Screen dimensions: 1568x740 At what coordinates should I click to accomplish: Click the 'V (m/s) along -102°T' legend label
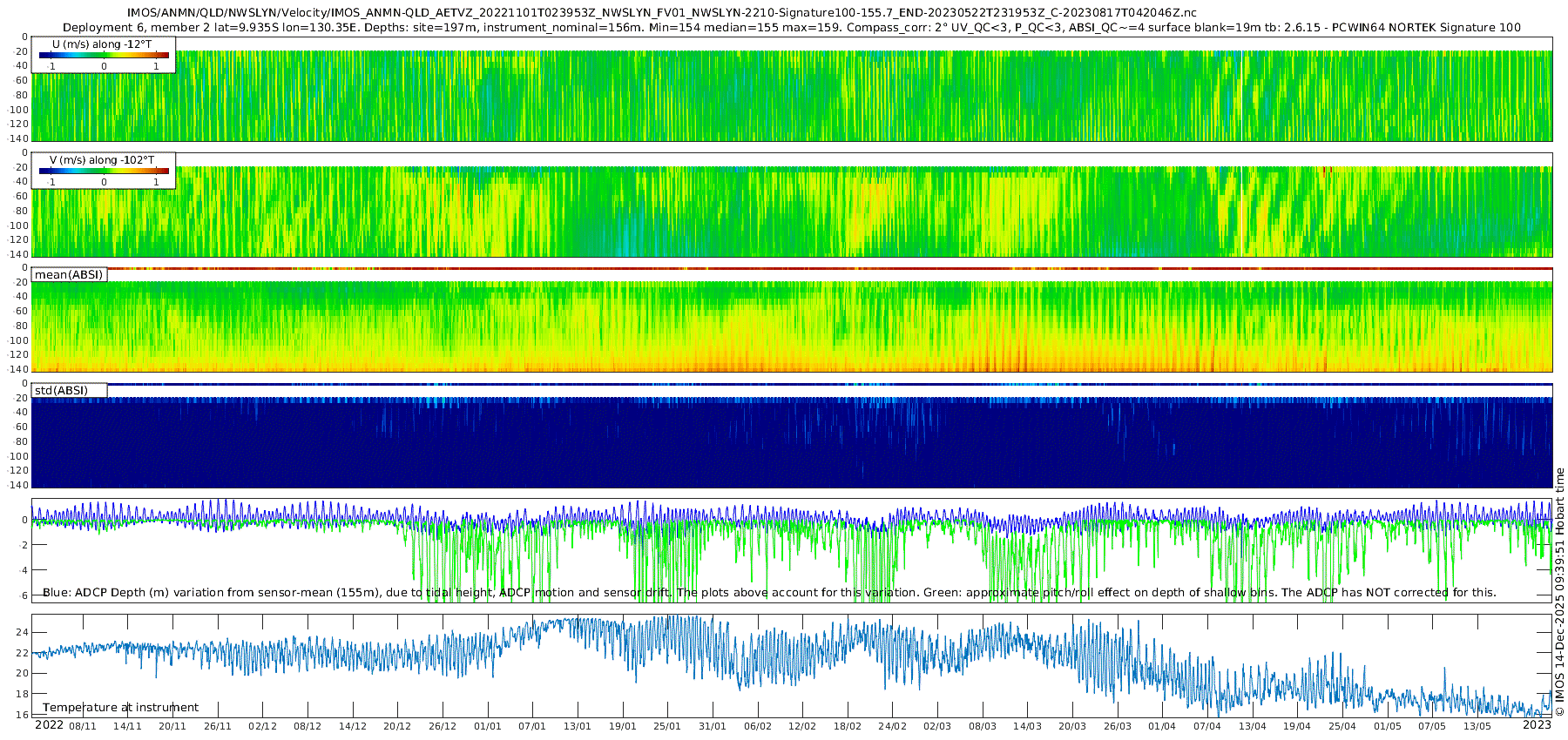(x=102, y=160)
